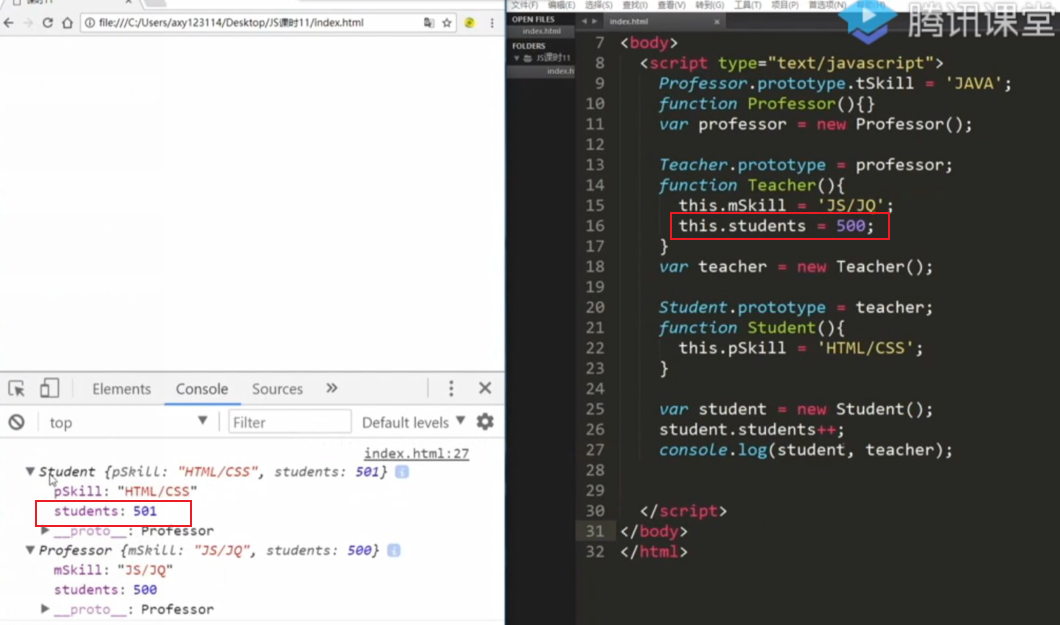The width and height of the screenshot is (1060, 625).
Task: Click the info badge next to the Professor object
Action: click(x=394, y=550)
